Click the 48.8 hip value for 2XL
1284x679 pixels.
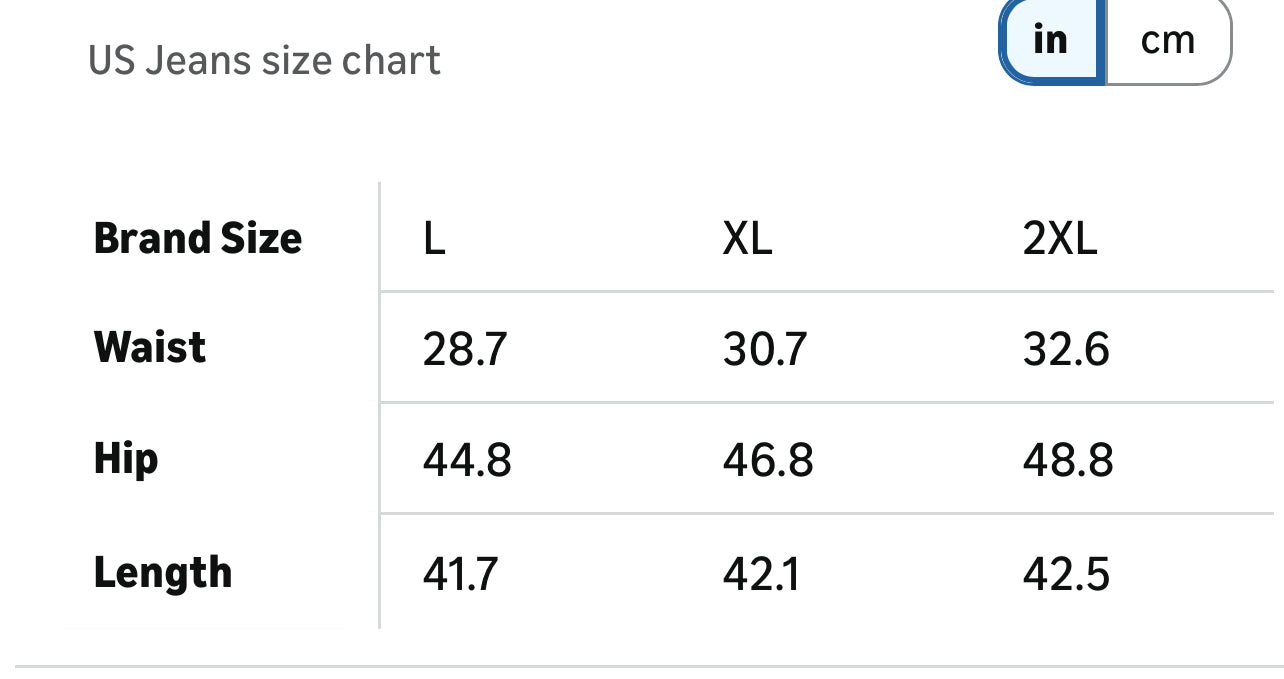click(1068, 461)
